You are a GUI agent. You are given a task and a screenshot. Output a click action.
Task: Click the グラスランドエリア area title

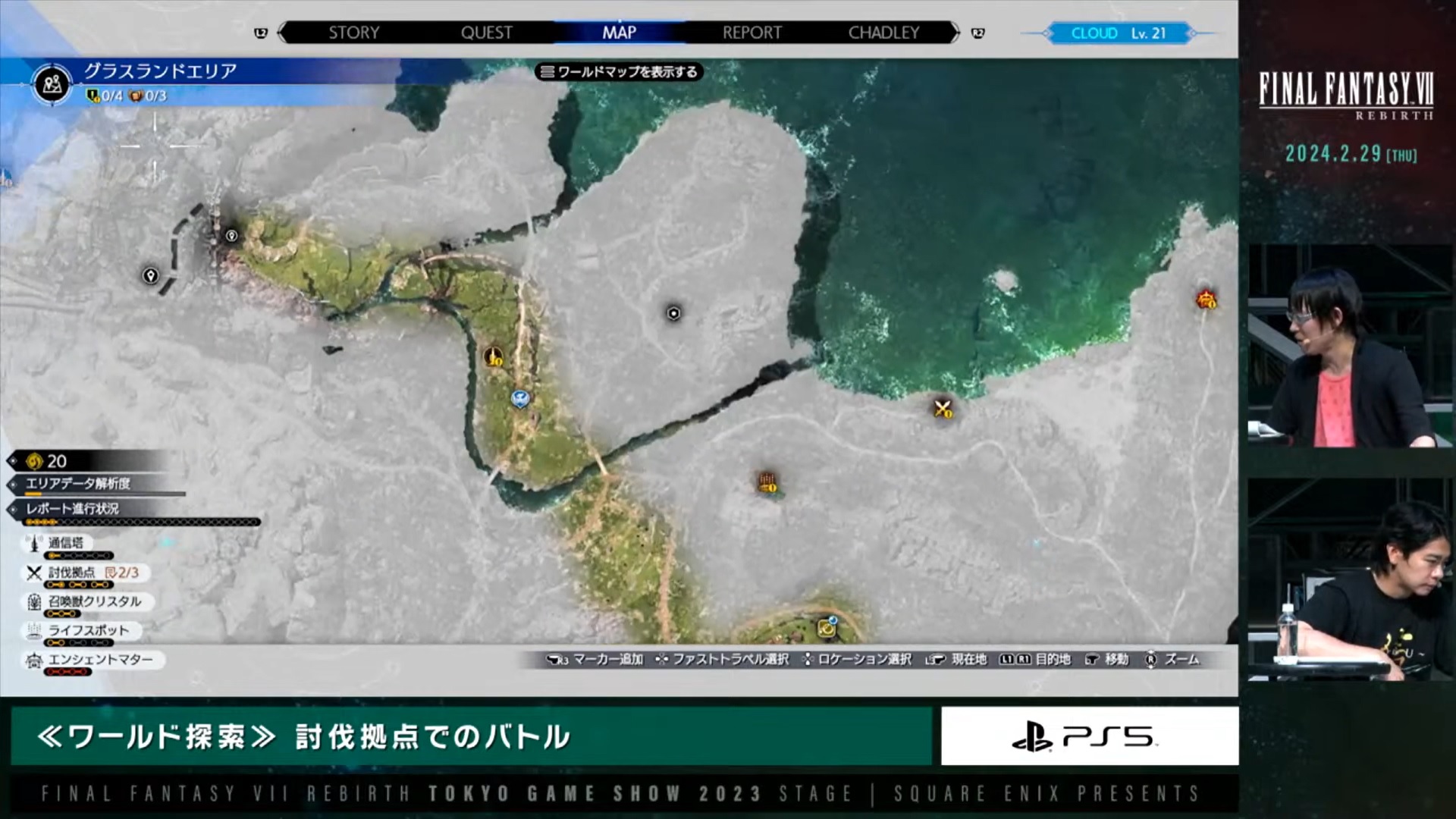coord(160,71)
